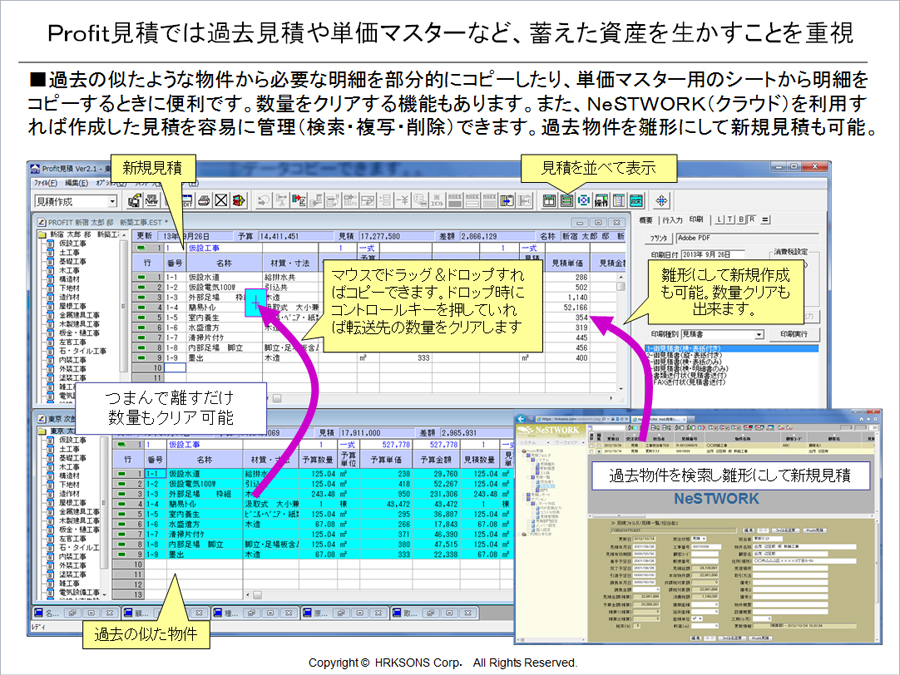Click the row 1 green marker in the lower table
900x675 pixels.
pyautogui.click(x=122, y=474)
